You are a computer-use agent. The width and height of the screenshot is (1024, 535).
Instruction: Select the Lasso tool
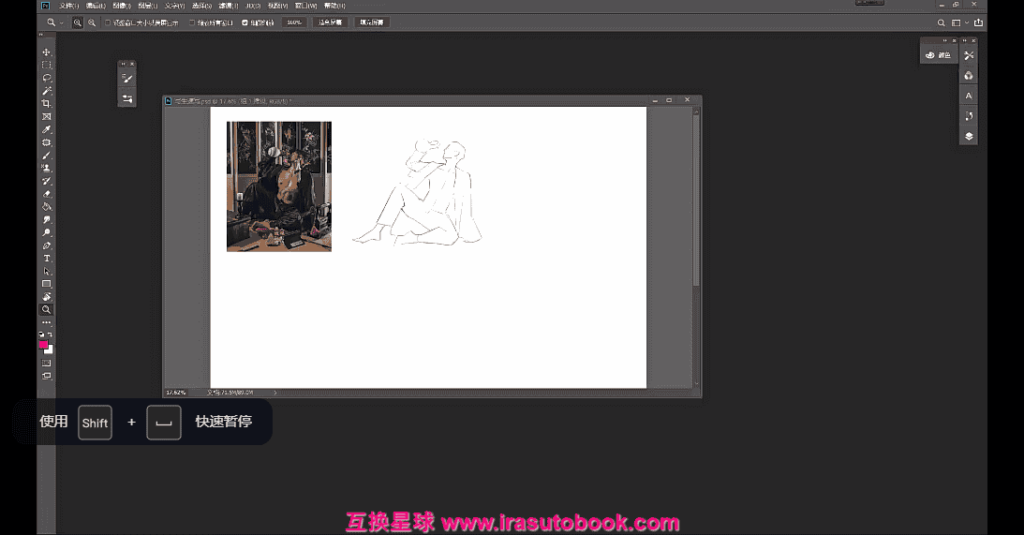pos(46,78)
